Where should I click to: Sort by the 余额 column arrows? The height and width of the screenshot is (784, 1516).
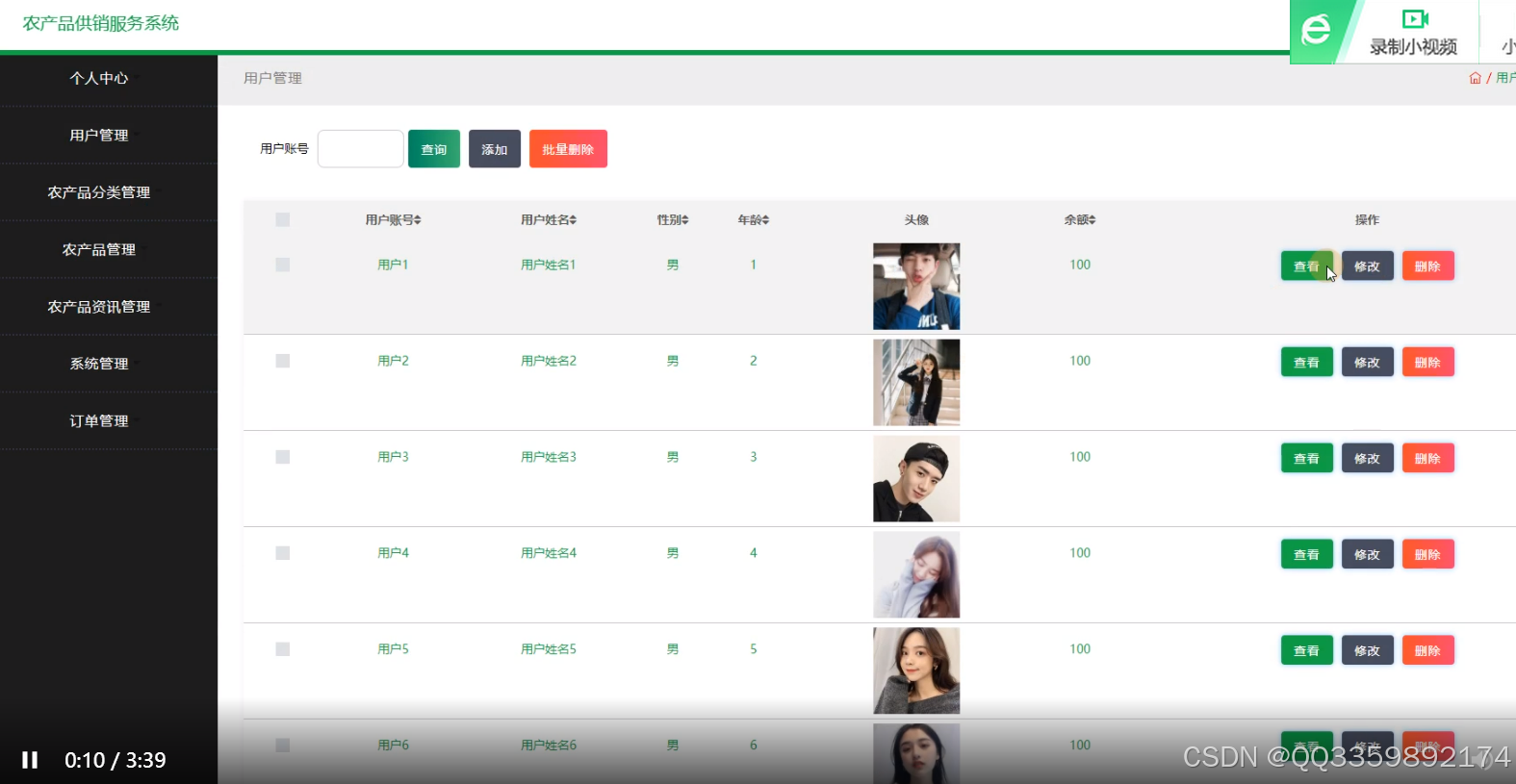click(1092, 220)
